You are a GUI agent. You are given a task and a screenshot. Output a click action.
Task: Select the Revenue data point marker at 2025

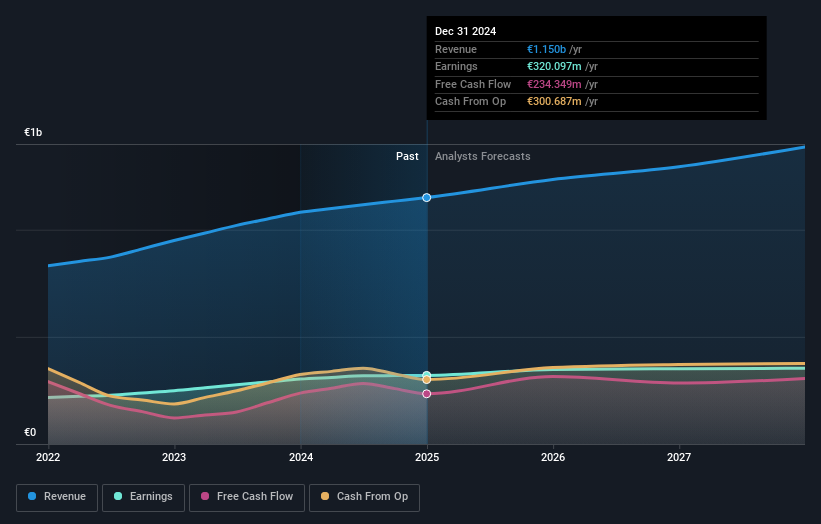pyautogui.click(x=427, y=197)
